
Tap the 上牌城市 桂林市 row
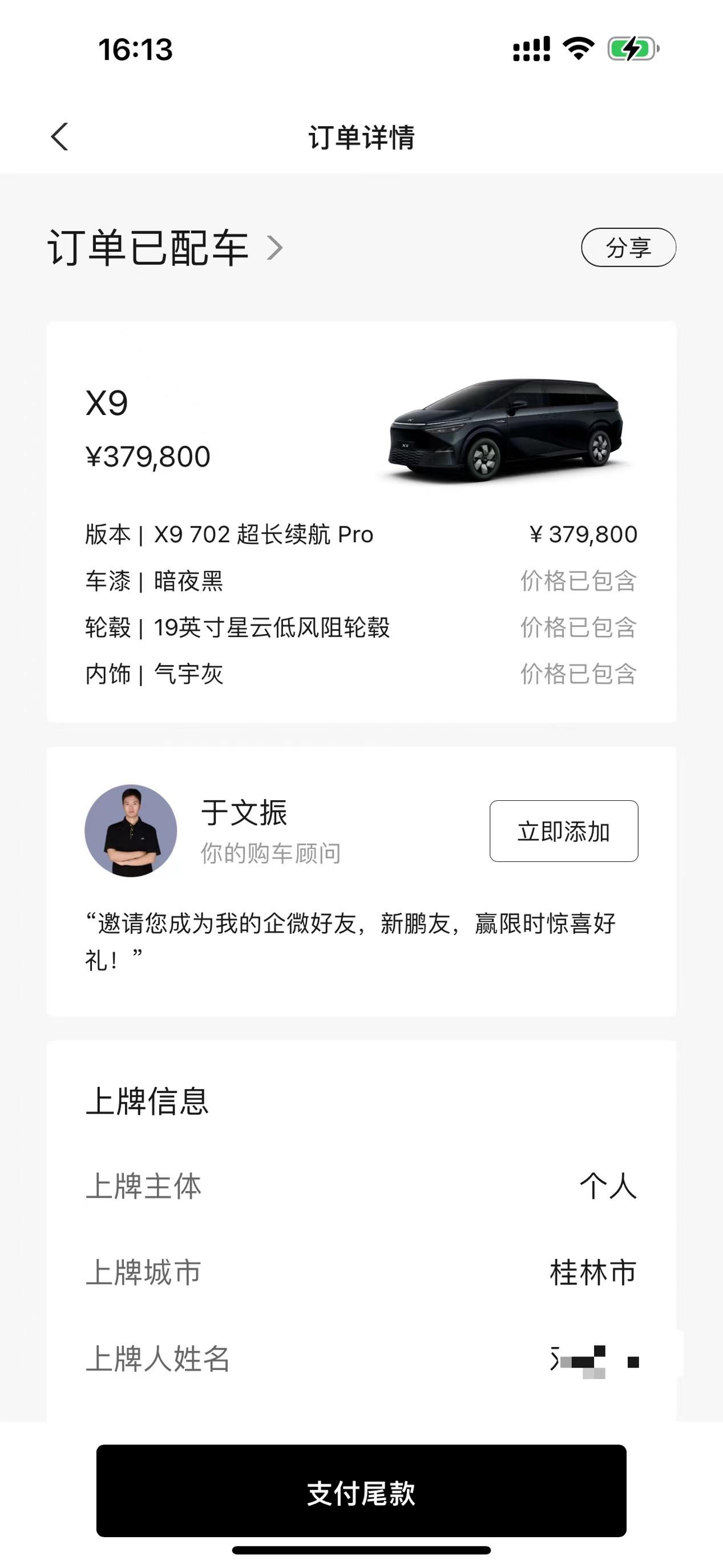click(361, 1272)
